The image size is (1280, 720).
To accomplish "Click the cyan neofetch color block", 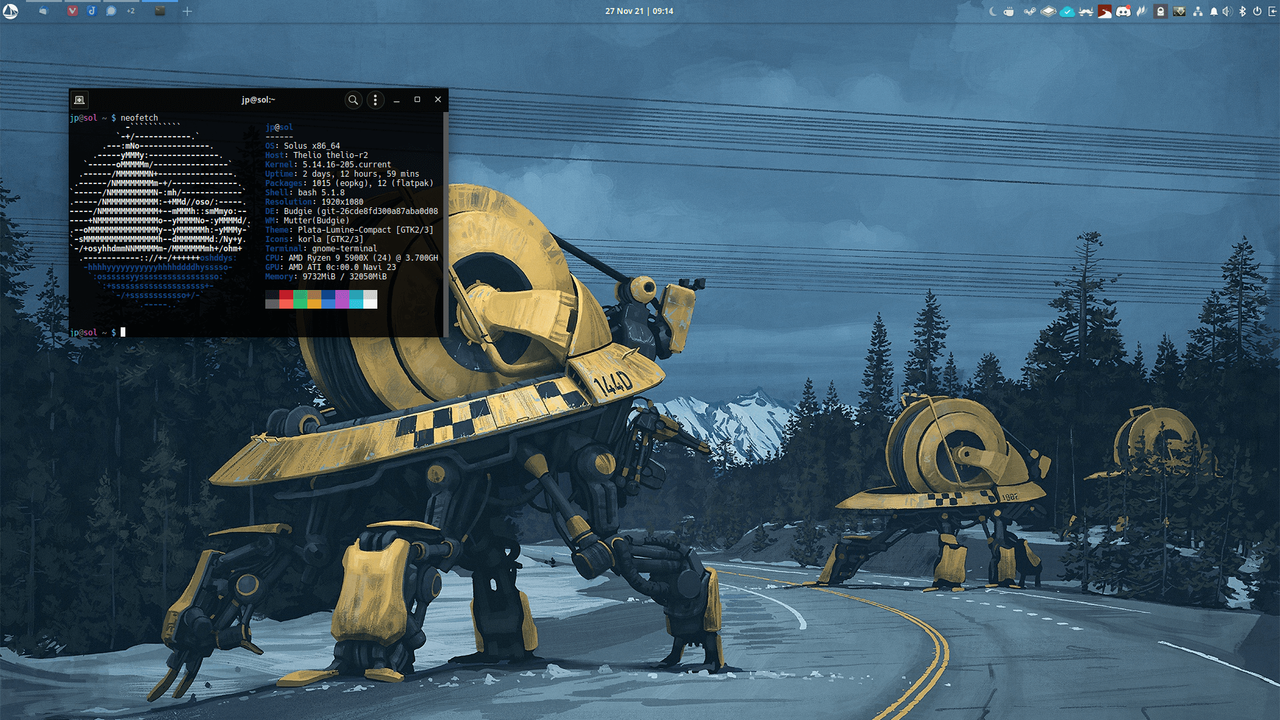I will click(356, 299).
